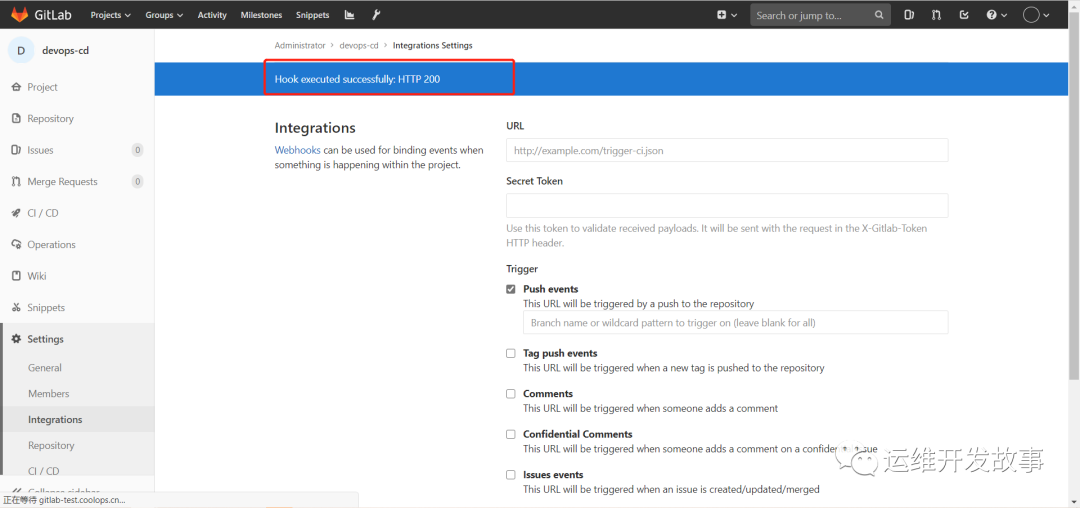The image size is (1080, 508).
Task: Open the Admin Area wrench icon
Action: click(x=376, y=14)
